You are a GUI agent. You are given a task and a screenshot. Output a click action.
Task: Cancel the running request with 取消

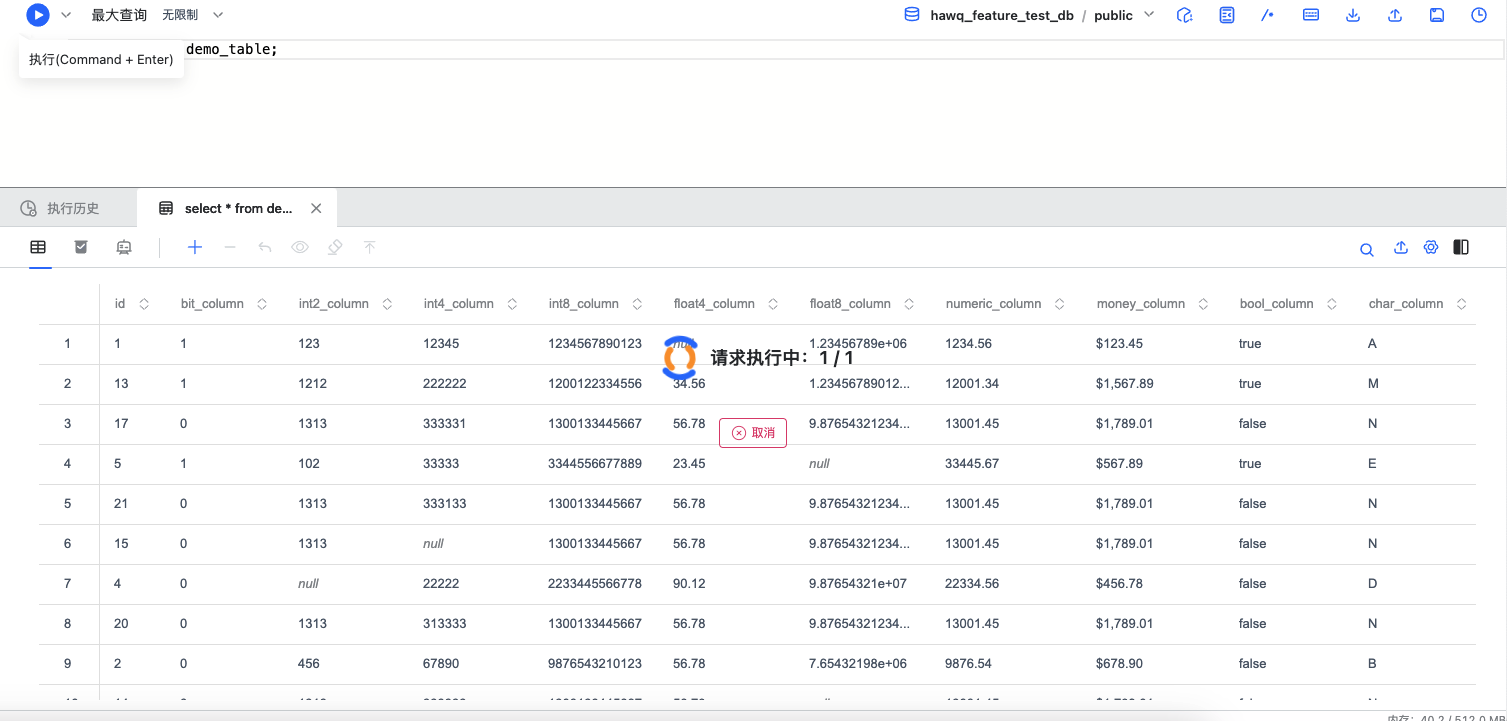point(753,433)
